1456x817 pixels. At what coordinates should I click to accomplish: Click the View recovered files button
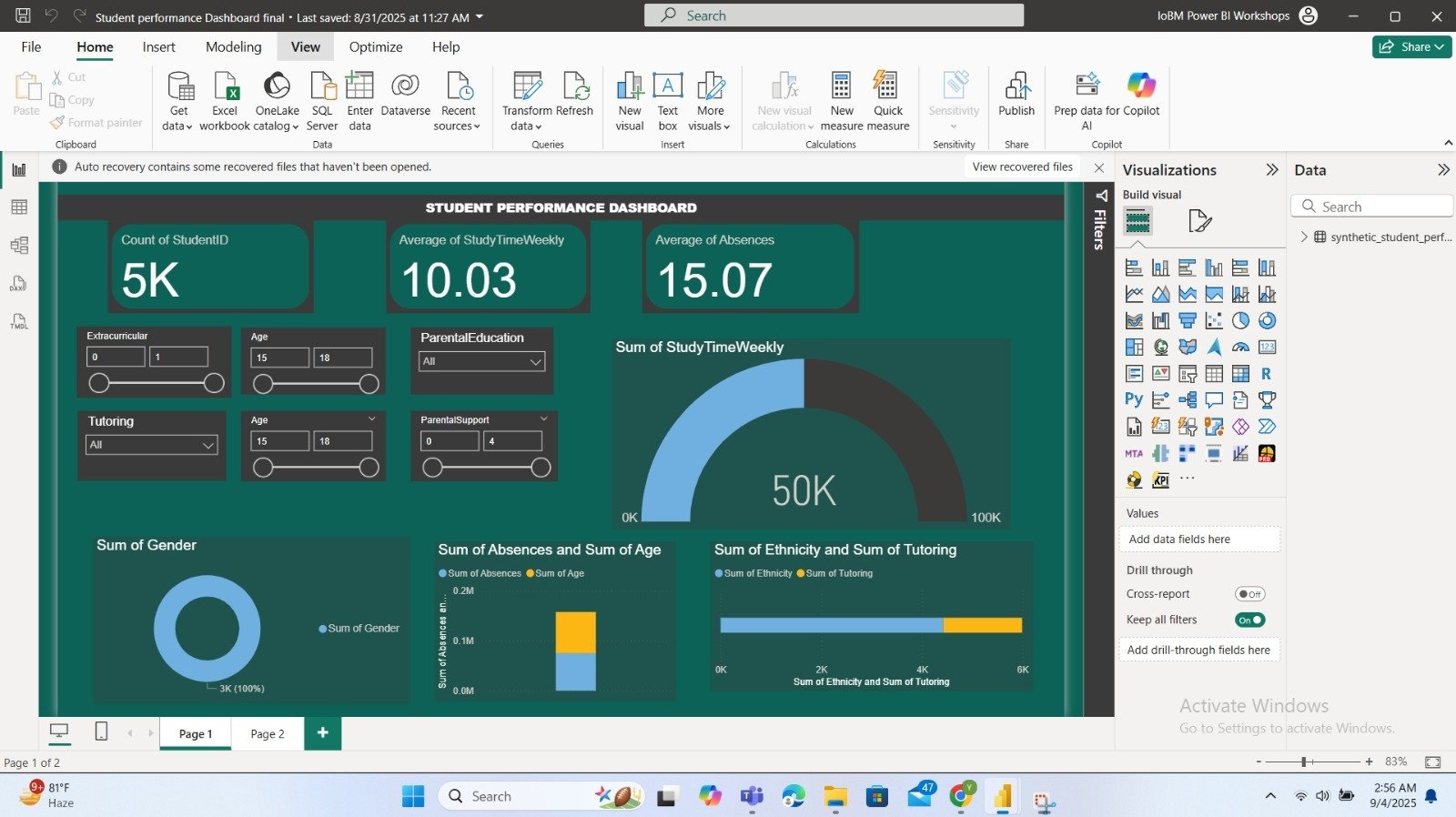click(1022, 166)
